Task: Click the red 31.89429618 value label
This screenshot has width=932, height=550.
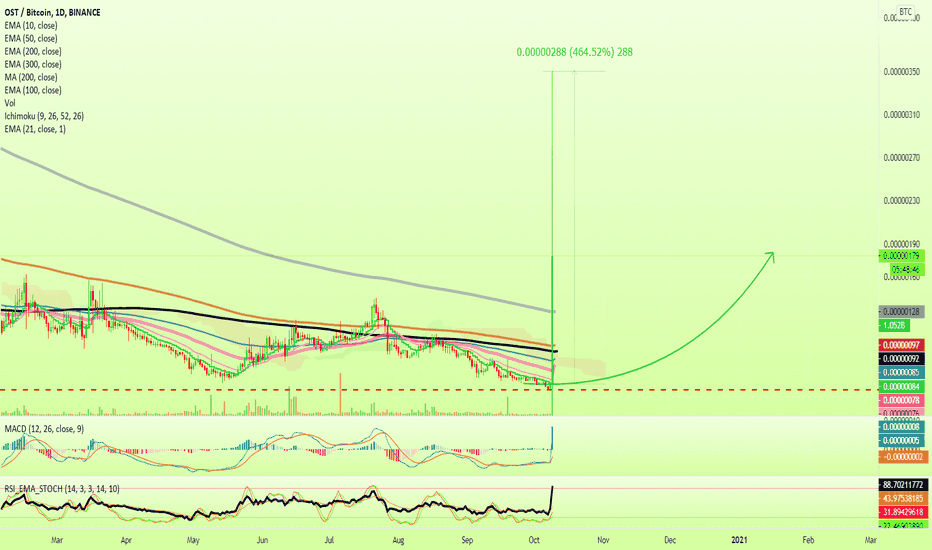Action: point(903,512)
